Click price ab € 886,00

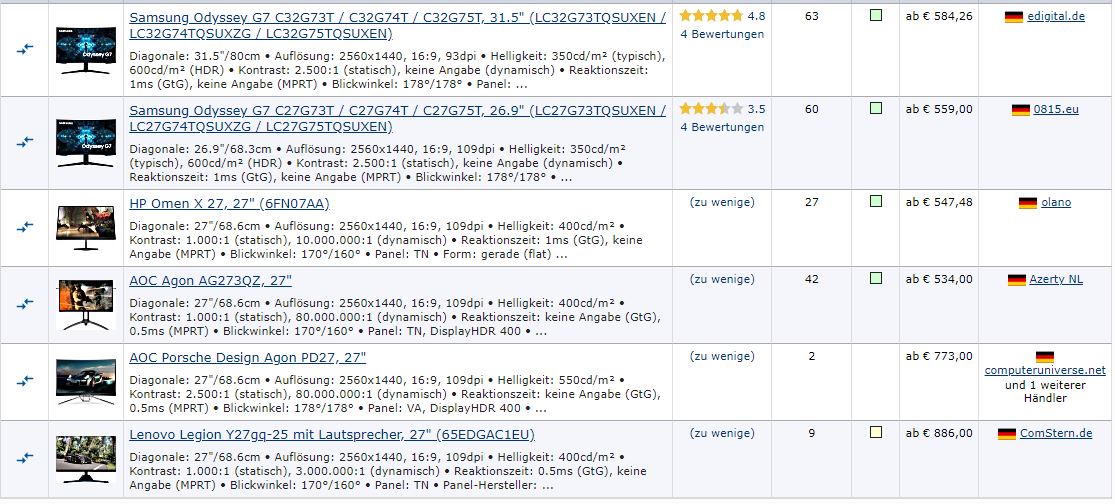939,434
